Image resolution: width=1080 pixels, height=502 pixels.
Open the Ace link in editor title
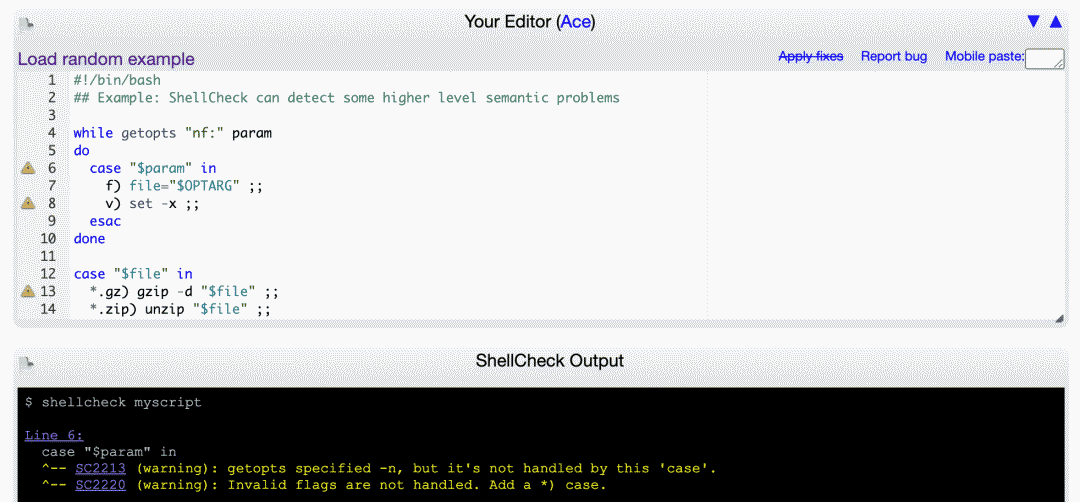576,22
